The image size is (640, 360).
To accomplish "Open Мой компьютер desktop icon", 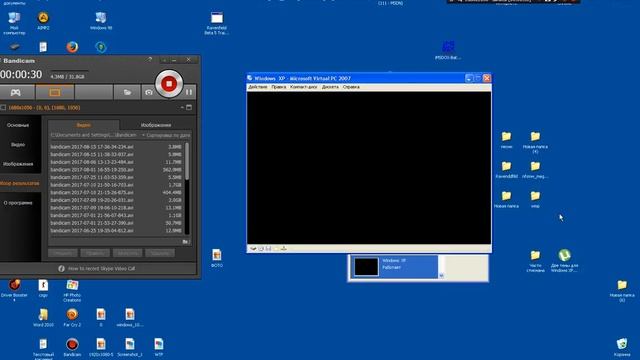I will (x=14, y=23).
